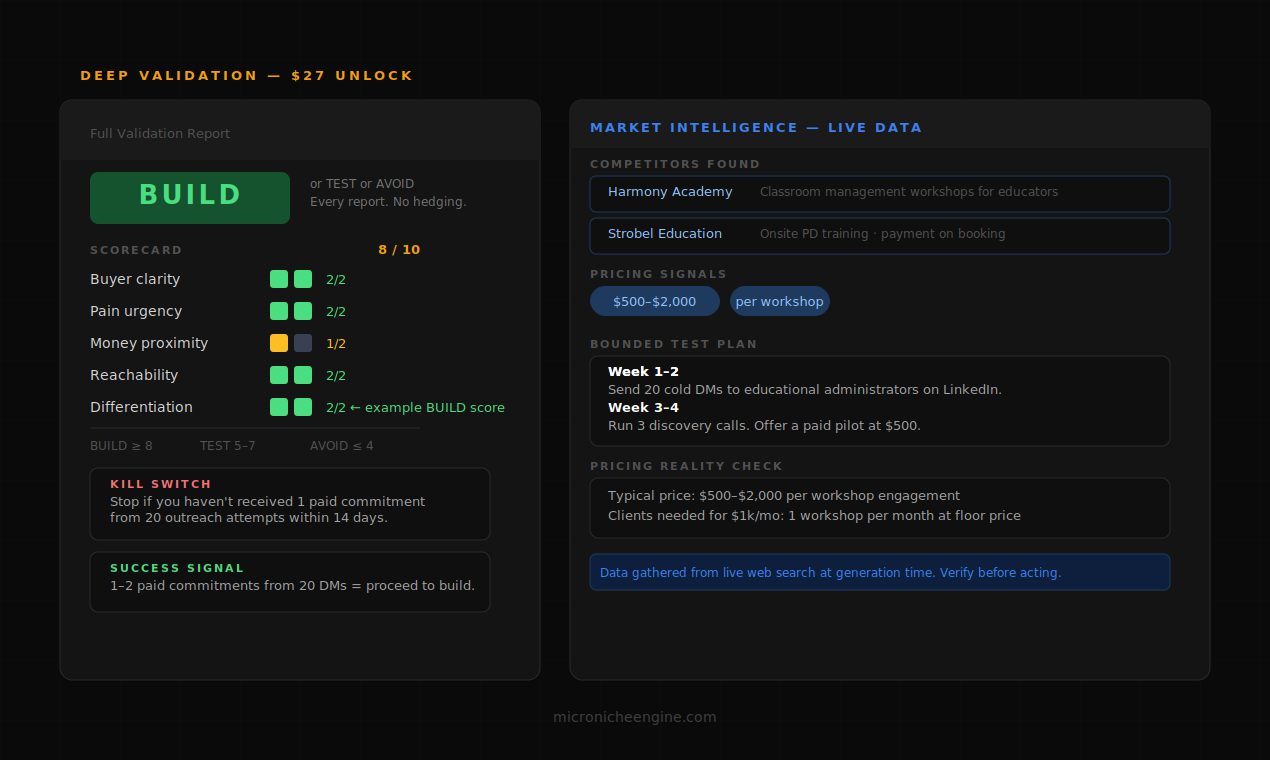Click the Pain urgency label

click(136, 311)
